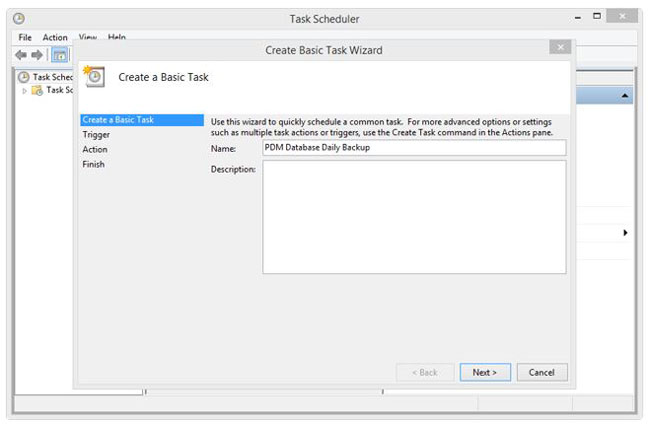Screen dimensions: 650x424
Task: Select the Finish wizard step
Action: [93, 164]
